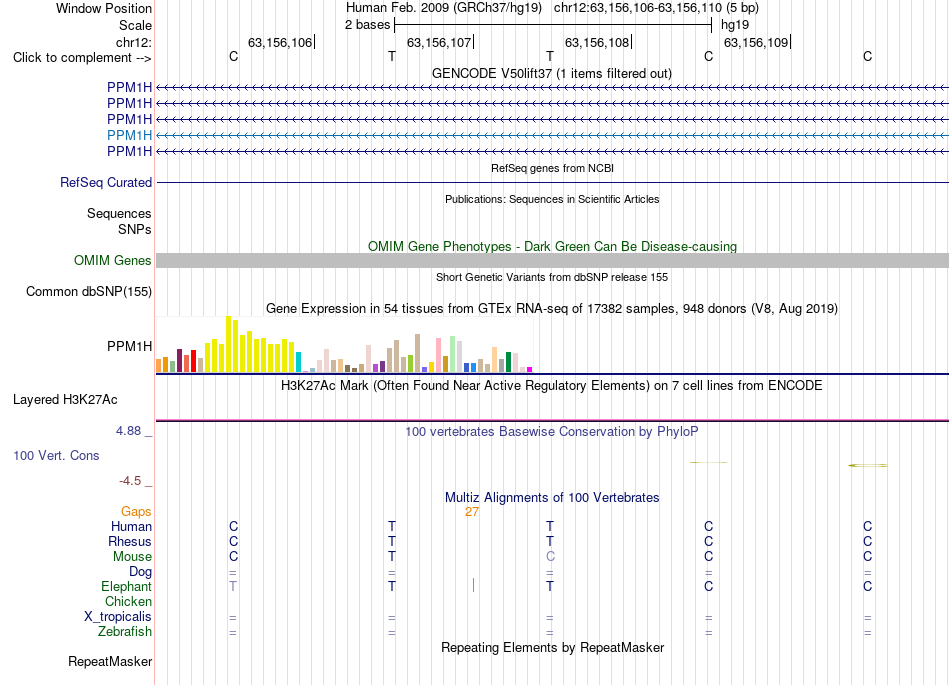Image resolution: width=950 pixels, height=685 pixels.
Task: Click the orange Gaps label
Action: [136, 512]
